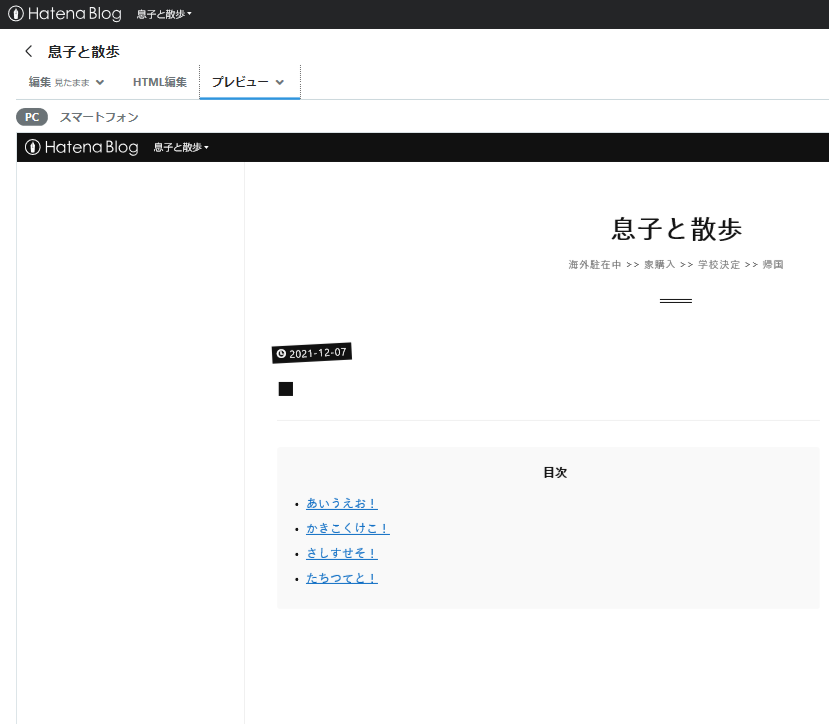Image resolution: width=829 pixels, height=724 pixels.
Task: Open the かきこくけこ！ table of contents link
Action: (348, 528)
